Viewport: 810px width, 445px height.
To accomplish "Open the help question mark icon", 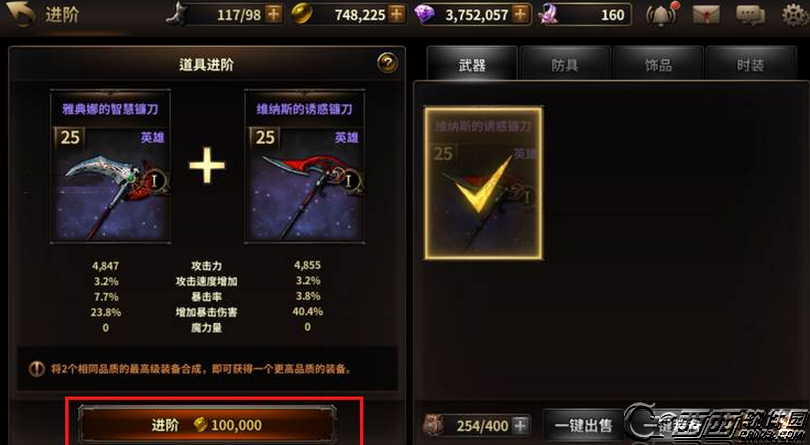I will click(387, 63).
